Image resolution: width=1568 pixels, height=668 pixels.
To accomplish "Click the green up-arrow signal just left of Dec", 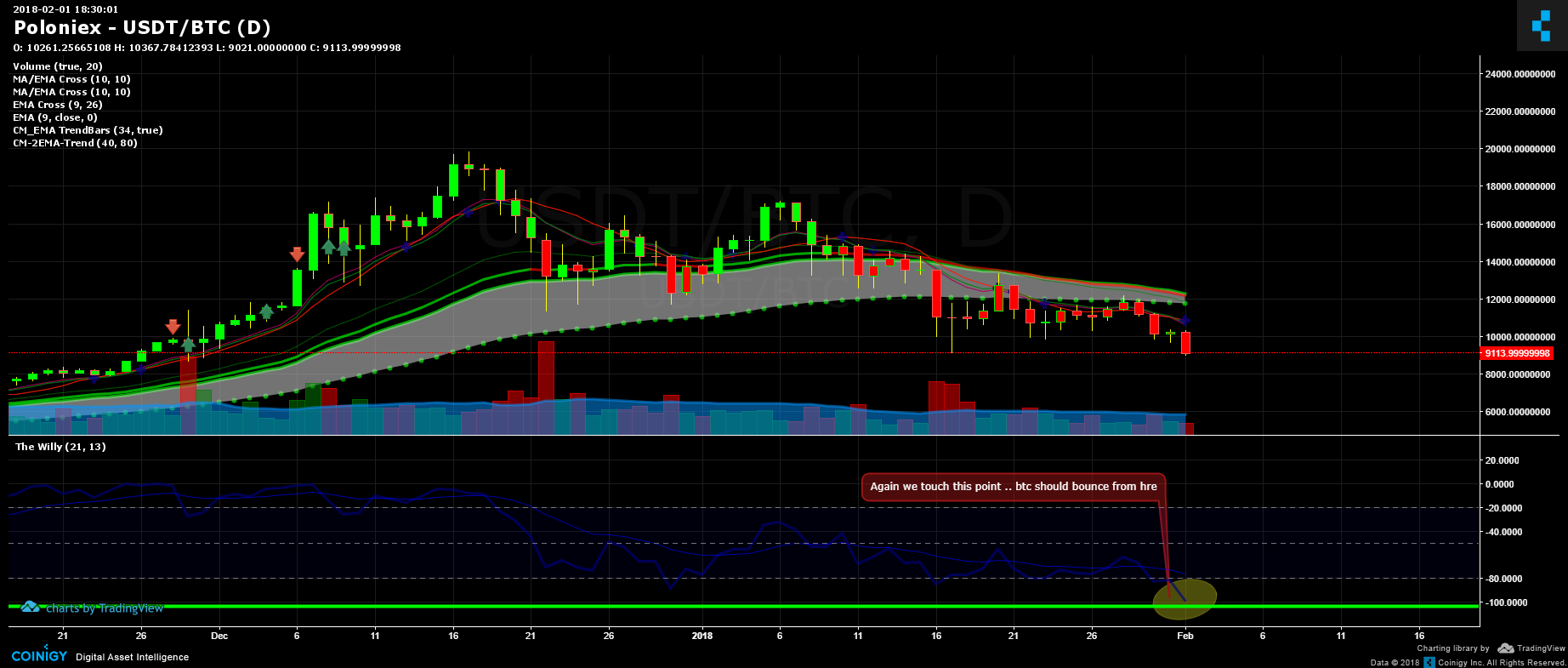I will pos(188,345).
